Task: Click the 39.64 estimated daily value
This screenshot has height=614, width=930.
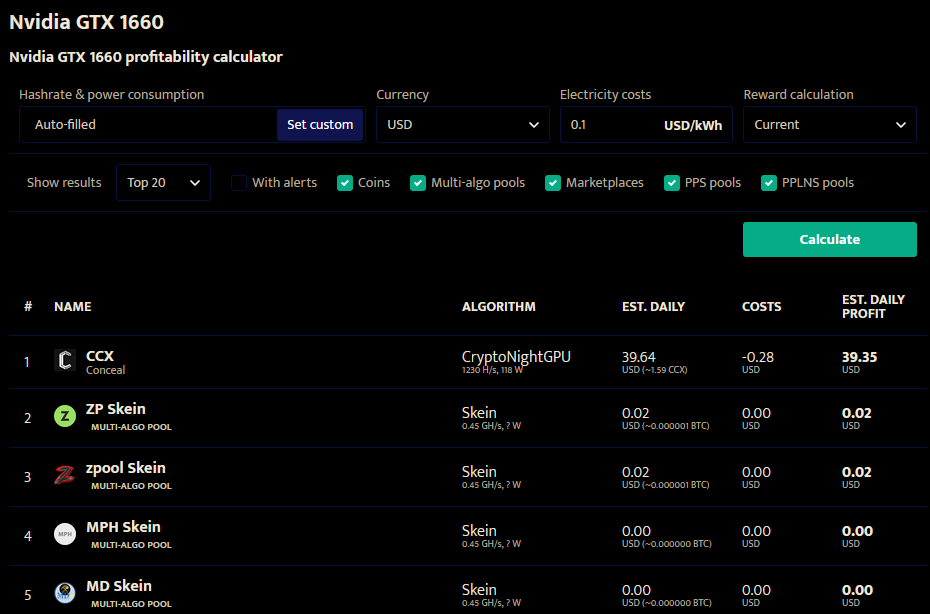Action: (639, 357)
